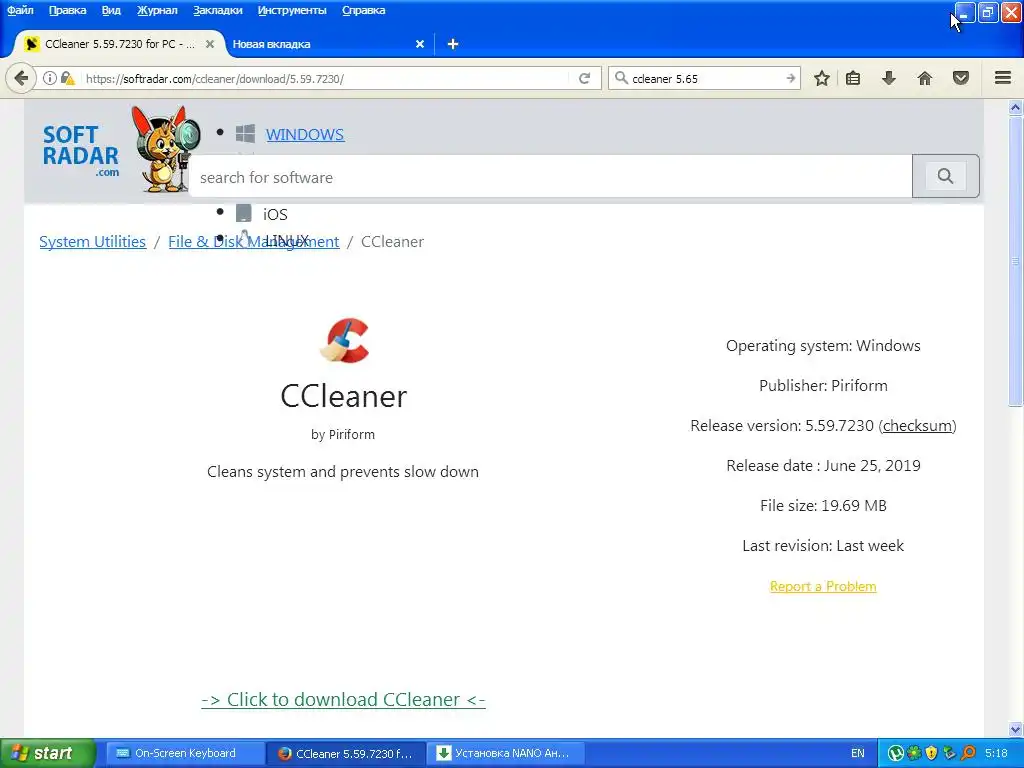Click the Windows logo icon in site nav
Viewport: 1024px width, 768px height.
click(x=245, y=134)
